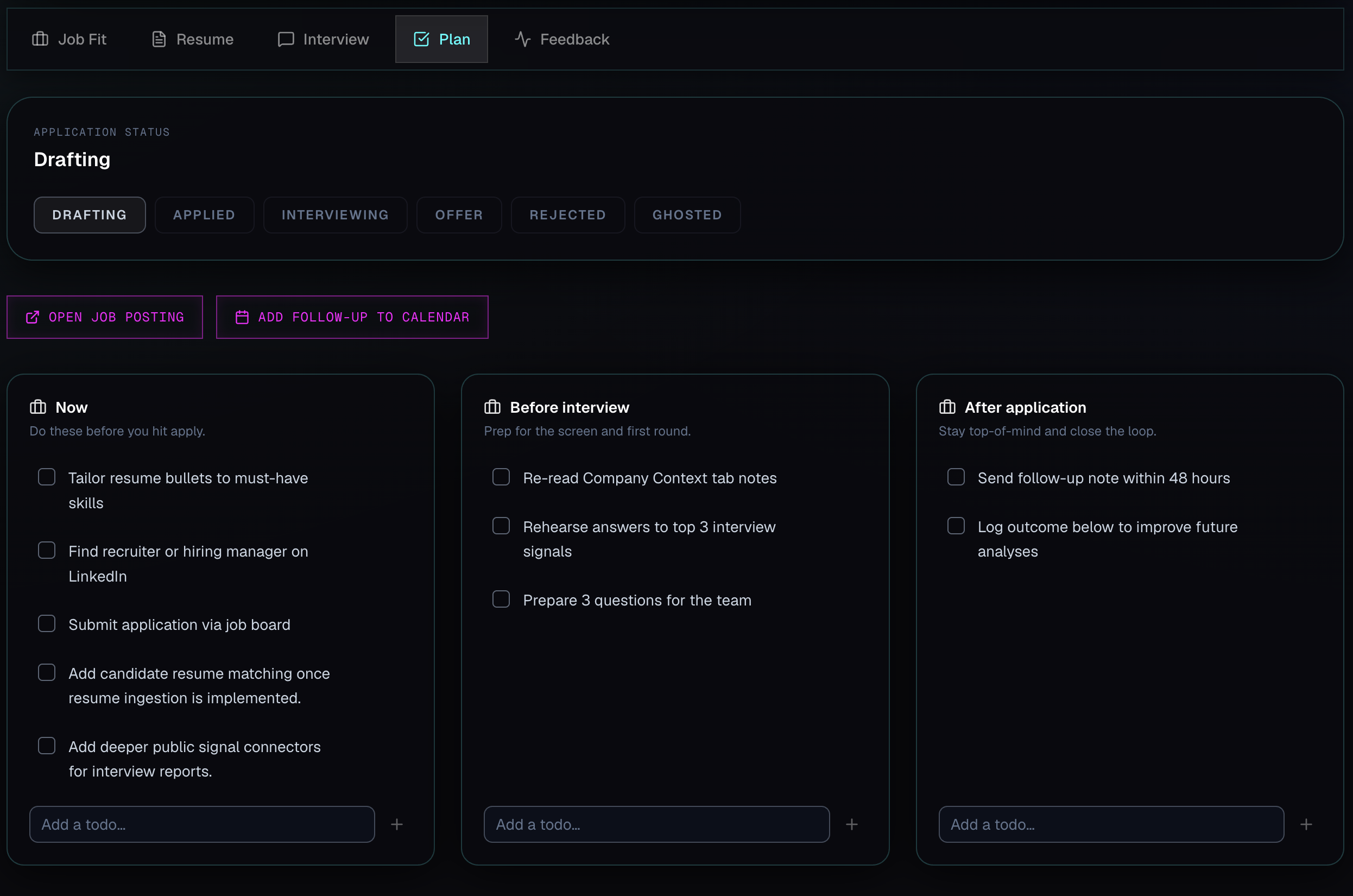This screenshot has width=1353, height=896.
Task: Click the chat bubble icon beside Interview
Action: 286,39
